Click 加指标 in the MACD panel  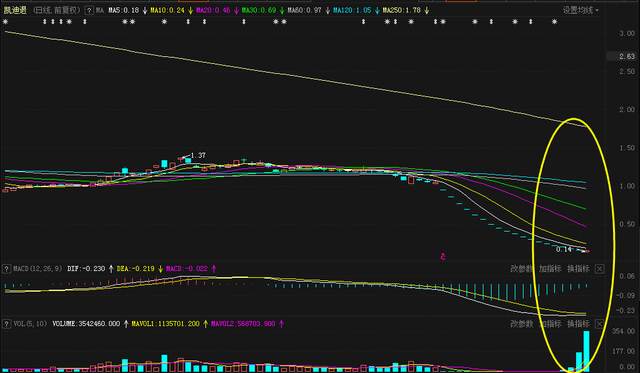point(550,269)
